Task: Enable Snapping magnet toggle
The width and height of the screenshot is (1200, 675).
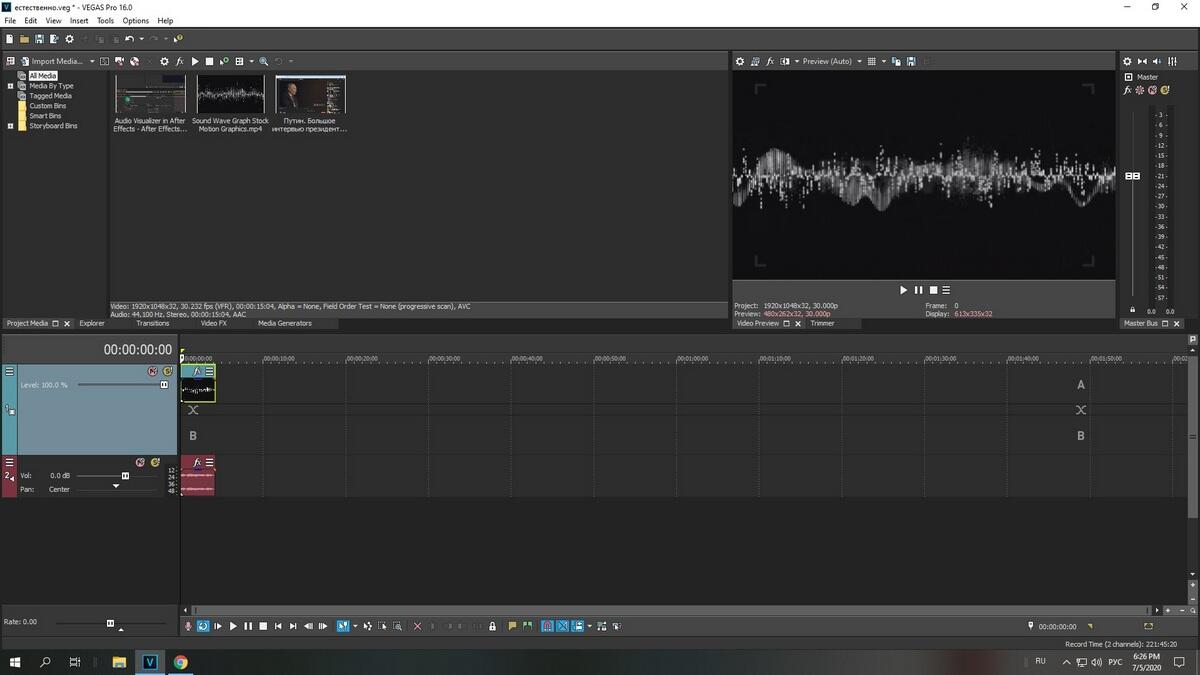Action: [x=547, y=626]
